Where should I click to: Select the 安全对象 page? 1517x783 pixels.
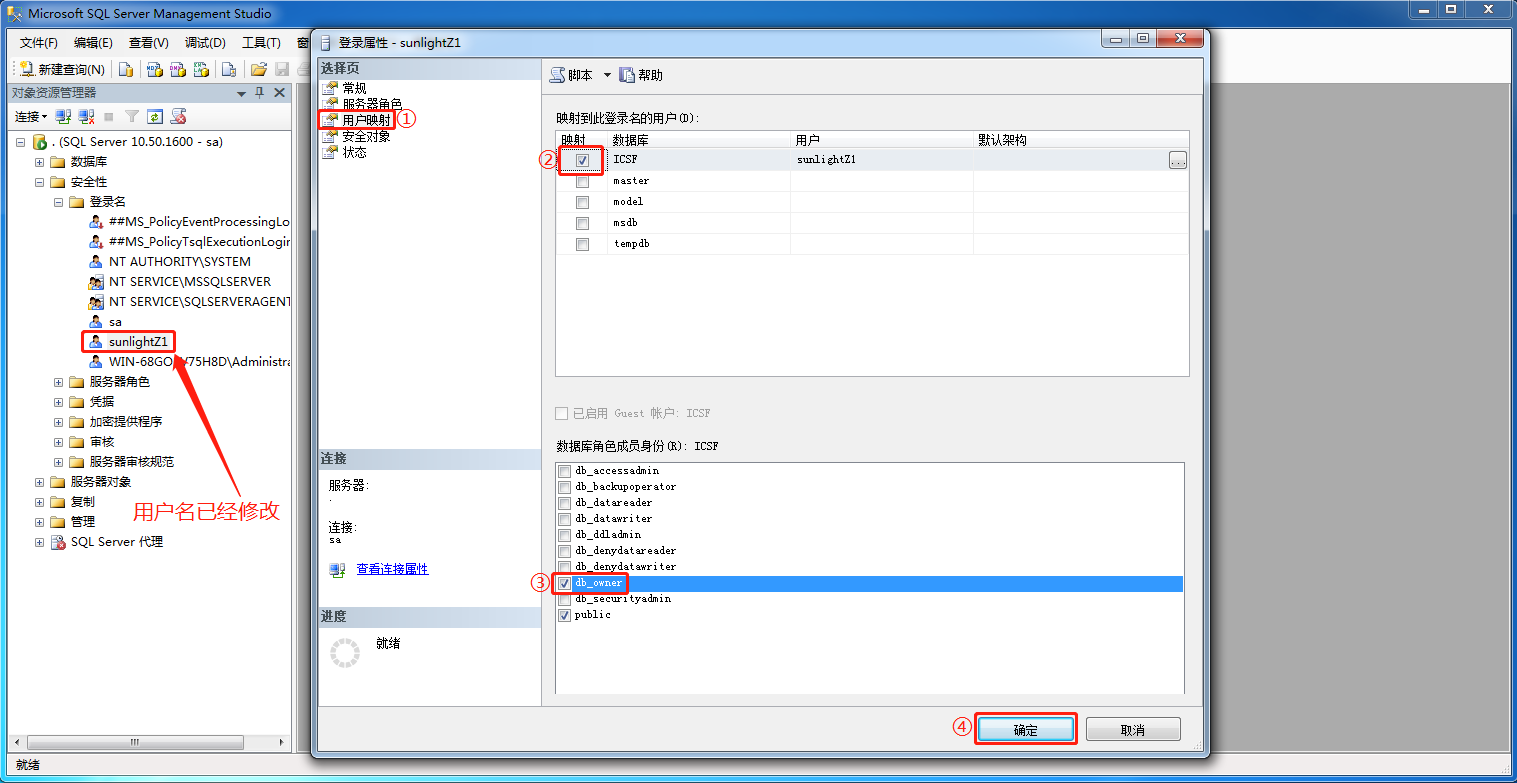[x=366, y=136]
